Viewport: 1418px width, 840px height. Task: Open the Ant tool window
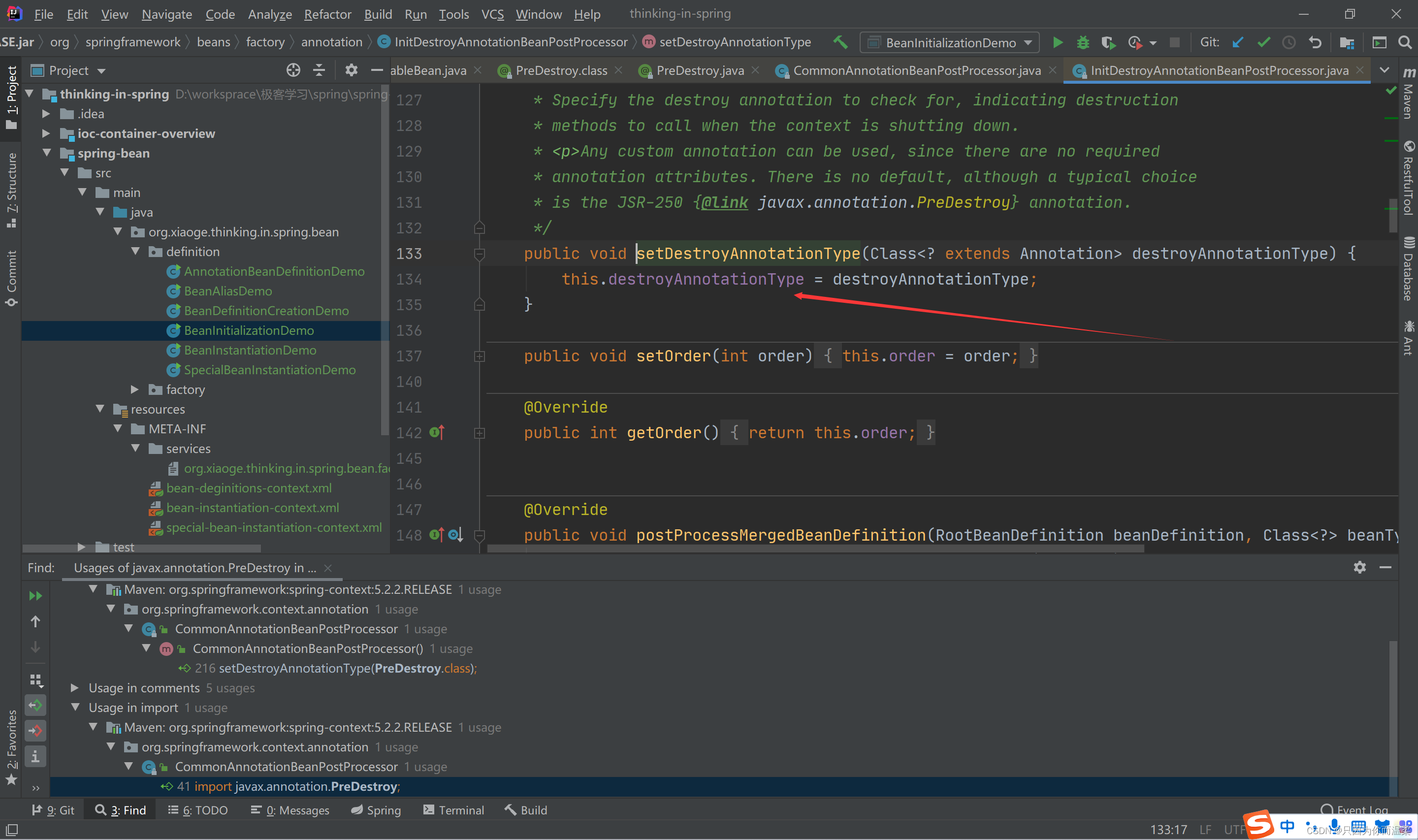click(x=1408, y=338)
